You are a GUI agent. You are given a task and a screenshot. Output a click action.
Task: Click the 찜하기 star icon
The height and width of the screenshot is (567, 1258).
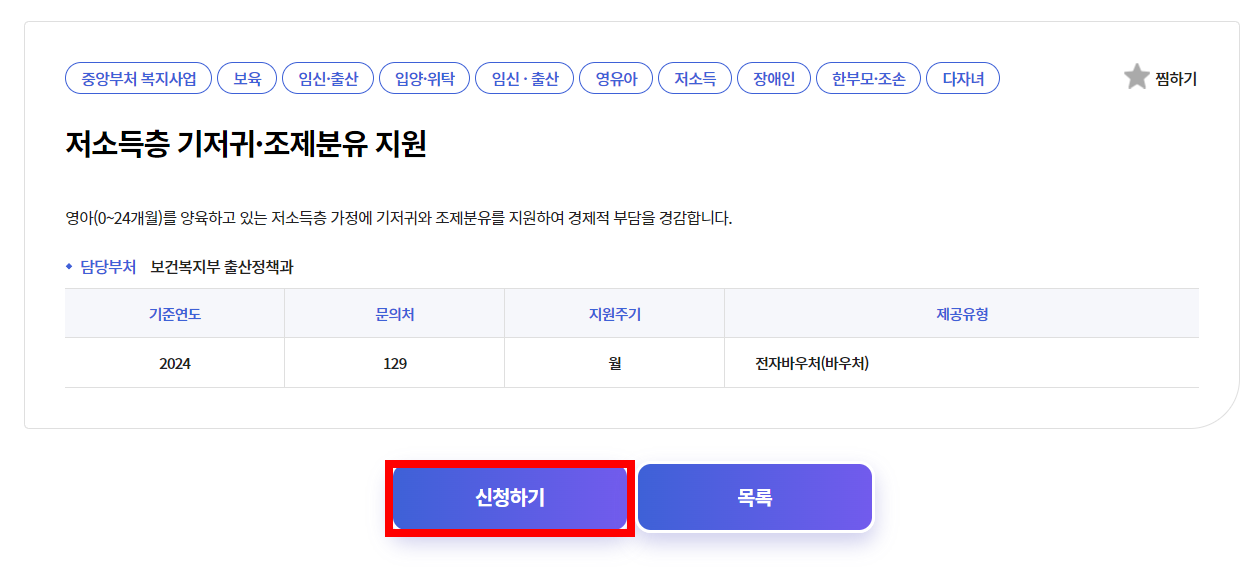1136,78
